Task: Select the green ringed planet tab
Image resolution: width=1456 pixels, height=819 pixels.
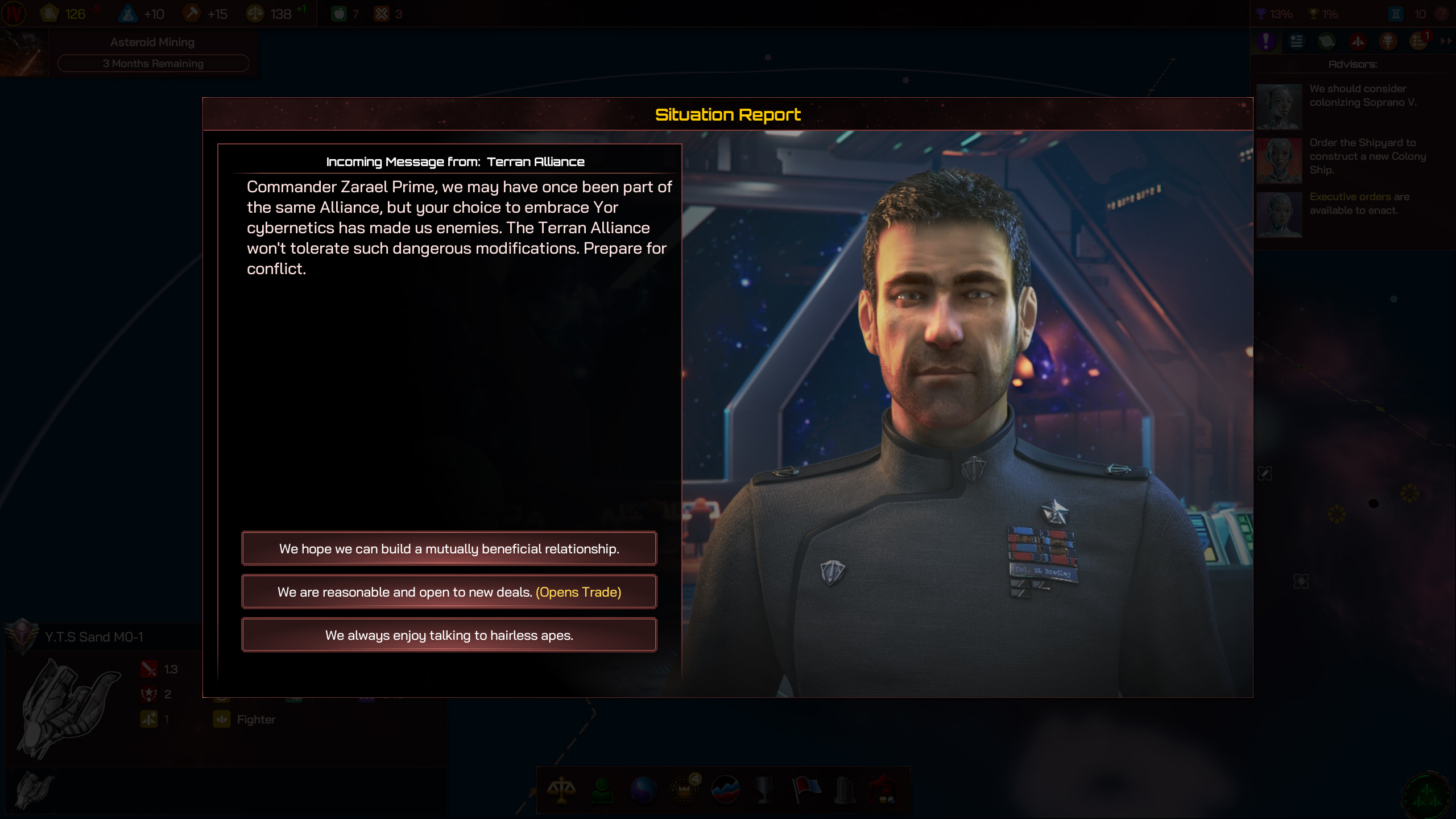Action: click(x=1326, y=41)
